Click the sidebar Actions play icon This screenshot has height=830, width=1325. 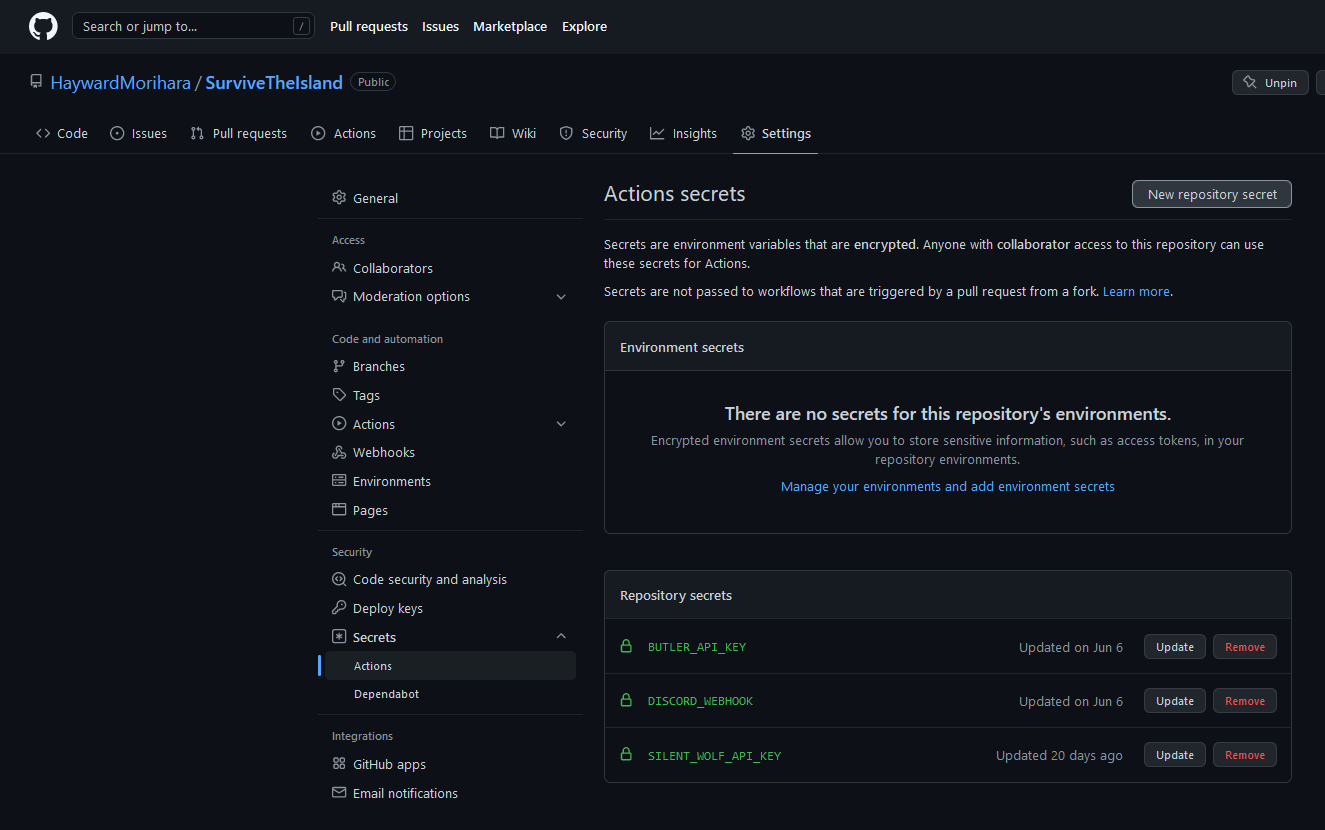[339, 424]
